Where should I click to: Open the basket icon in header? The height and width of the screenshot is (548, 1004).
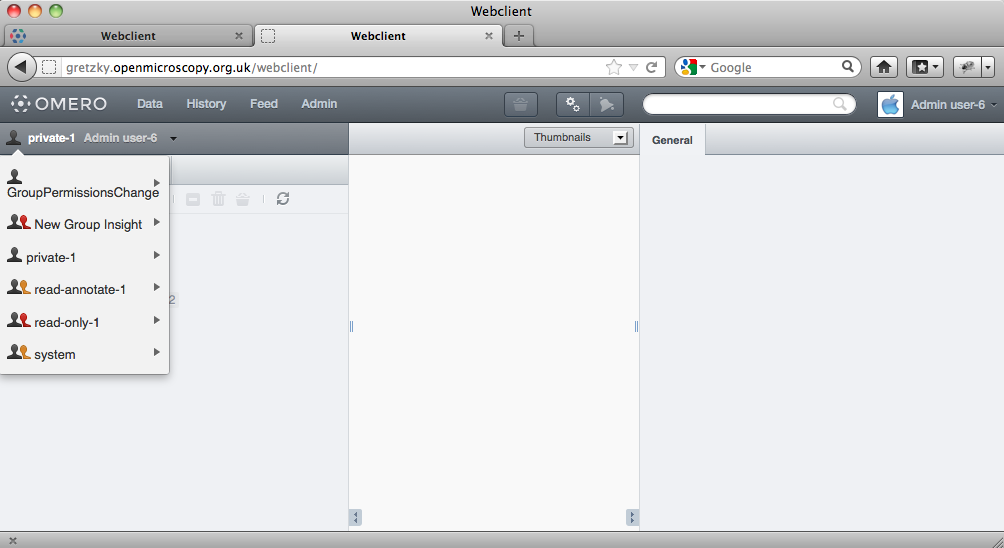[521, 104]
